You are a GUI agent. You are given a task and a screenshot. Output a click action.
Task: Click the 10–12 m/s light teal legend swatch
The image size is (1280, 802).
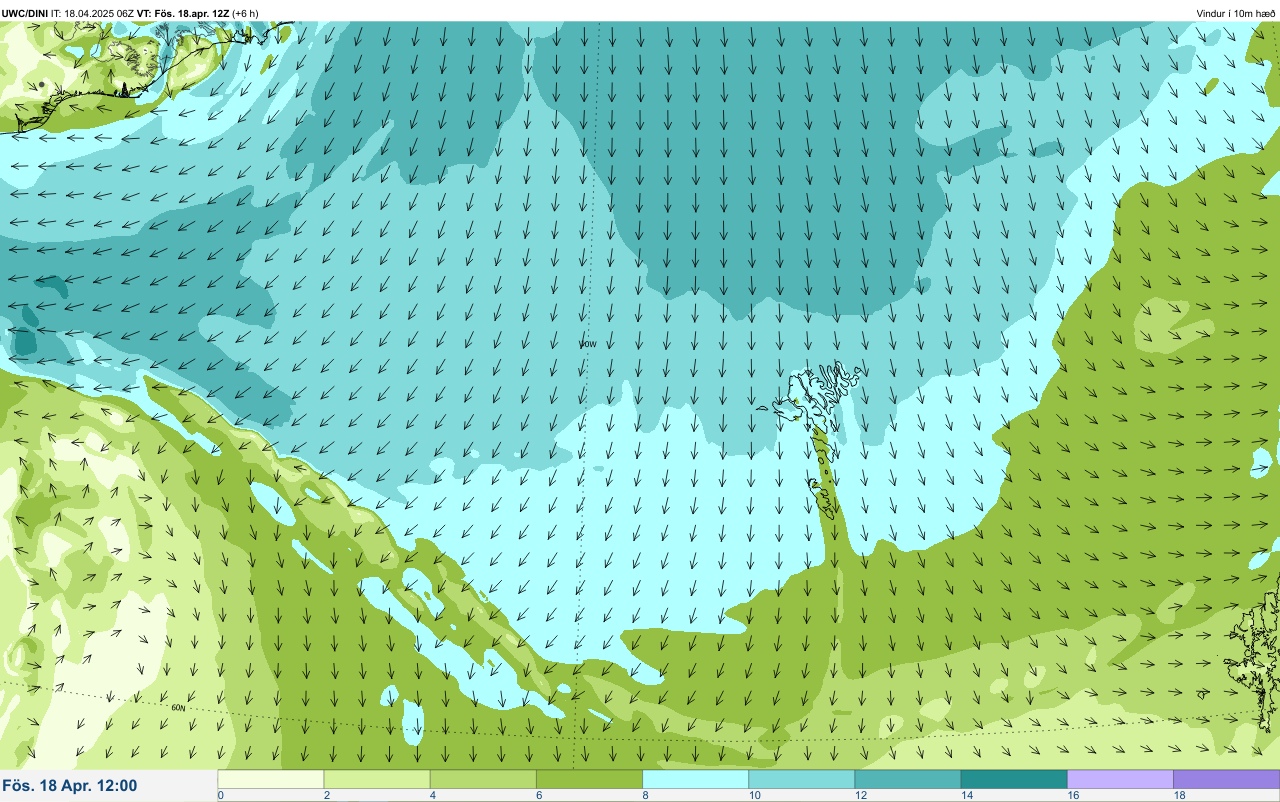[x=801, y=779]
